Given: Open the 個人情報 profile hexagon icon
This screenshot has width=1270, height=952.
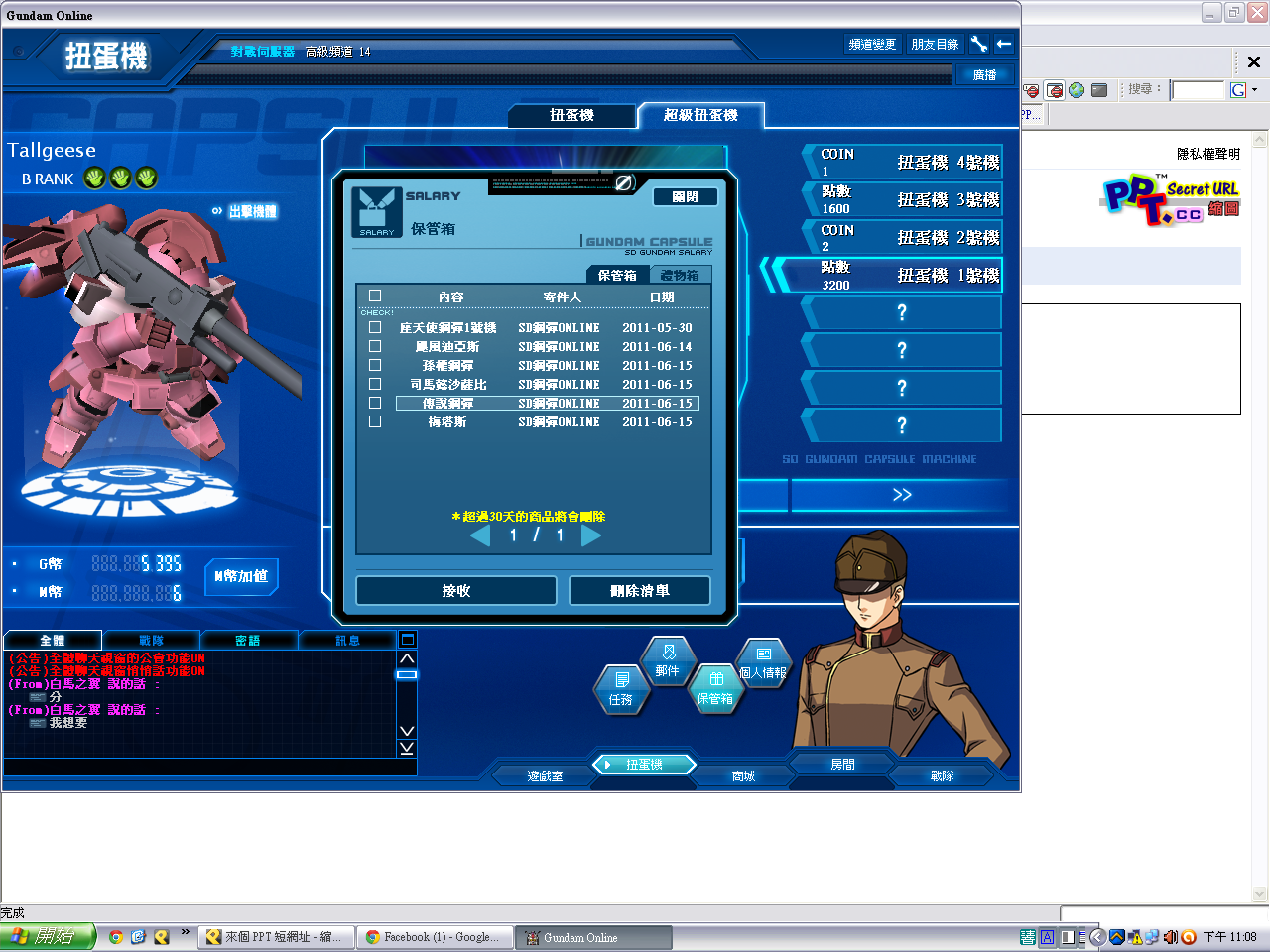Looking at the screenshot, I should (763, 662).
